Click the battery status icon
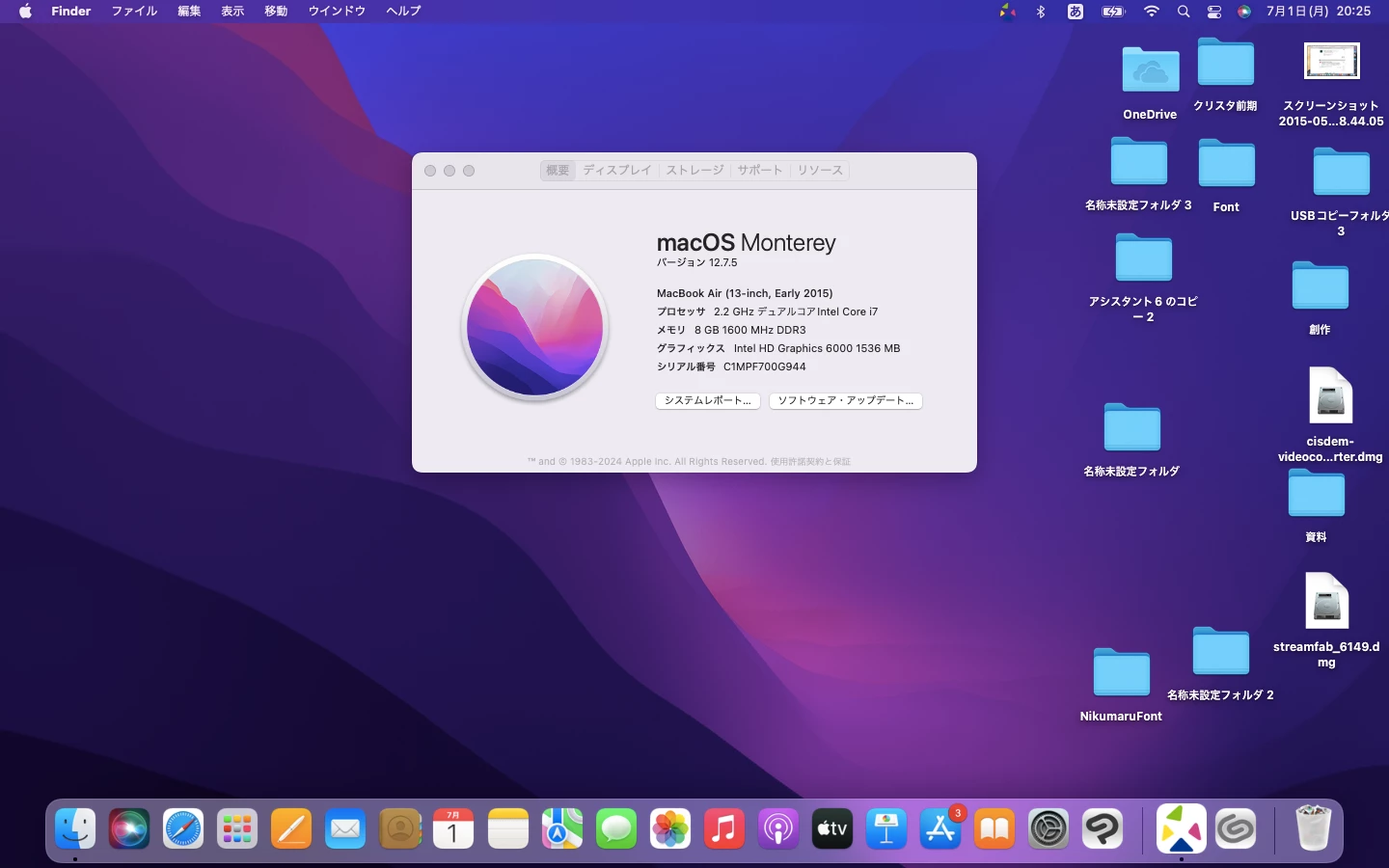Image resolution: width=1389 pixels, height=868 pixels. click(1113, 12)
